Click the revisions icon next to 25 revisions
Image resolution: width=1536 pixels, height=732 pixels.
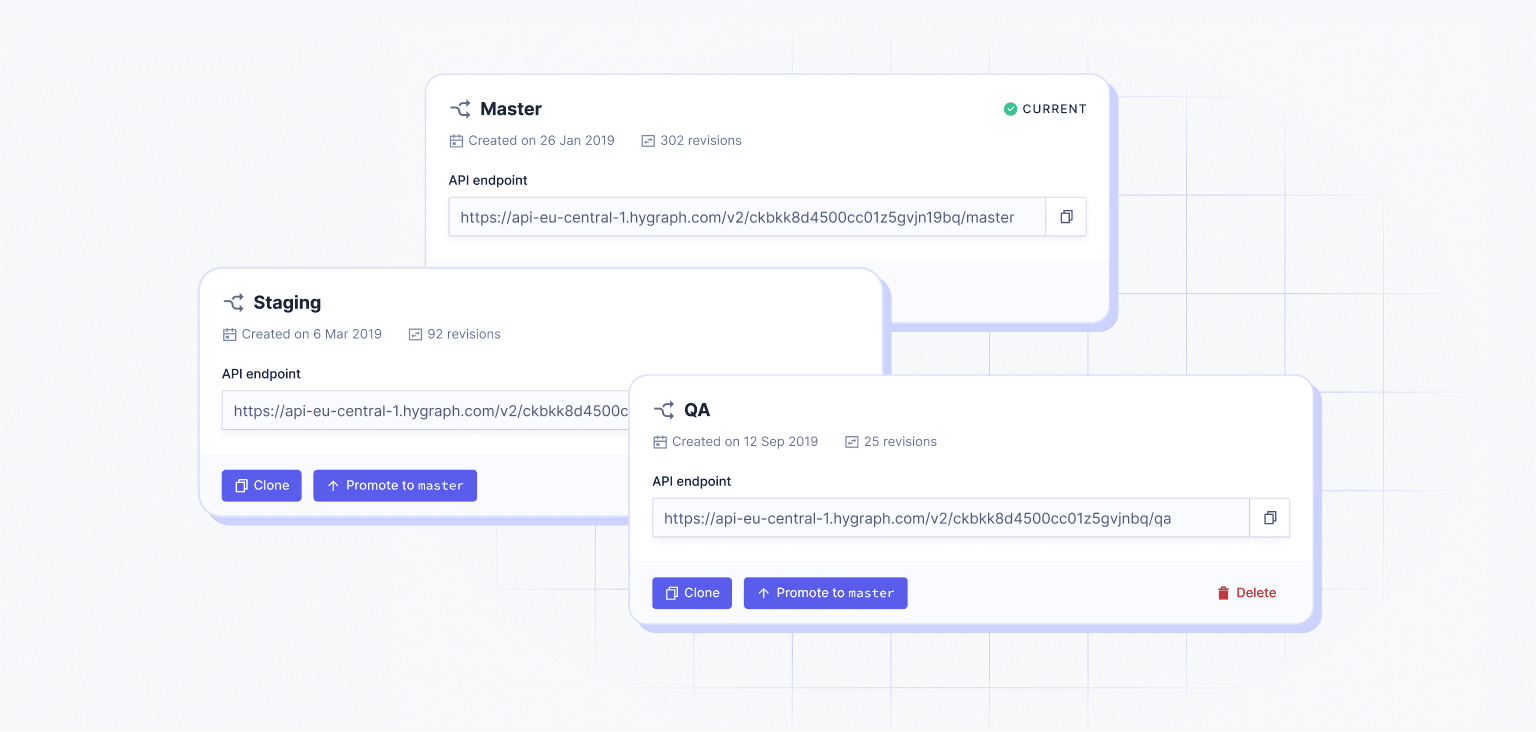click(852, 442)
